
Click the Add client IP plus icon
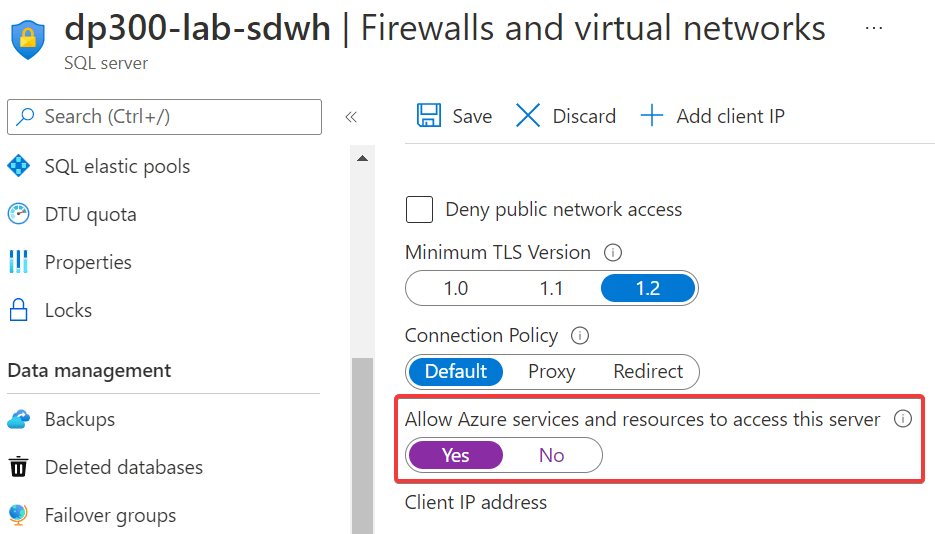coord(652,116)
